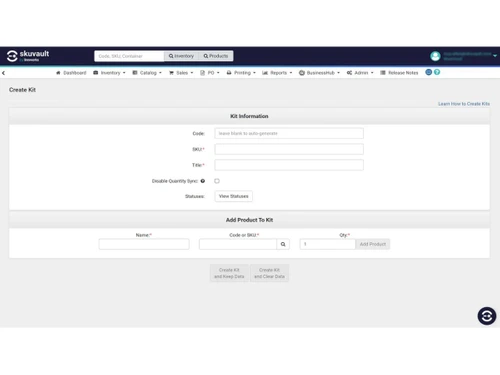Image resolution: width=500 pixels, height=375 pixels.
Task: Open the Inventory menu
Action: 110,73
